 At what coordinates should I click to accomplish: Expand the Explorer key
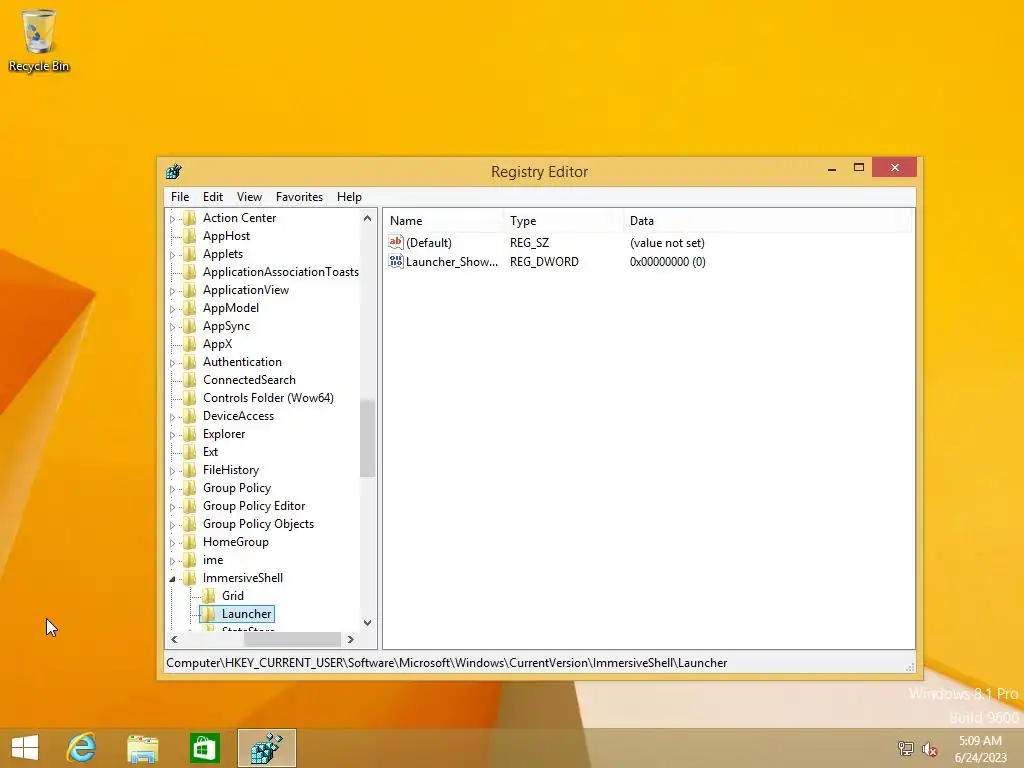[x=172, y=435]
